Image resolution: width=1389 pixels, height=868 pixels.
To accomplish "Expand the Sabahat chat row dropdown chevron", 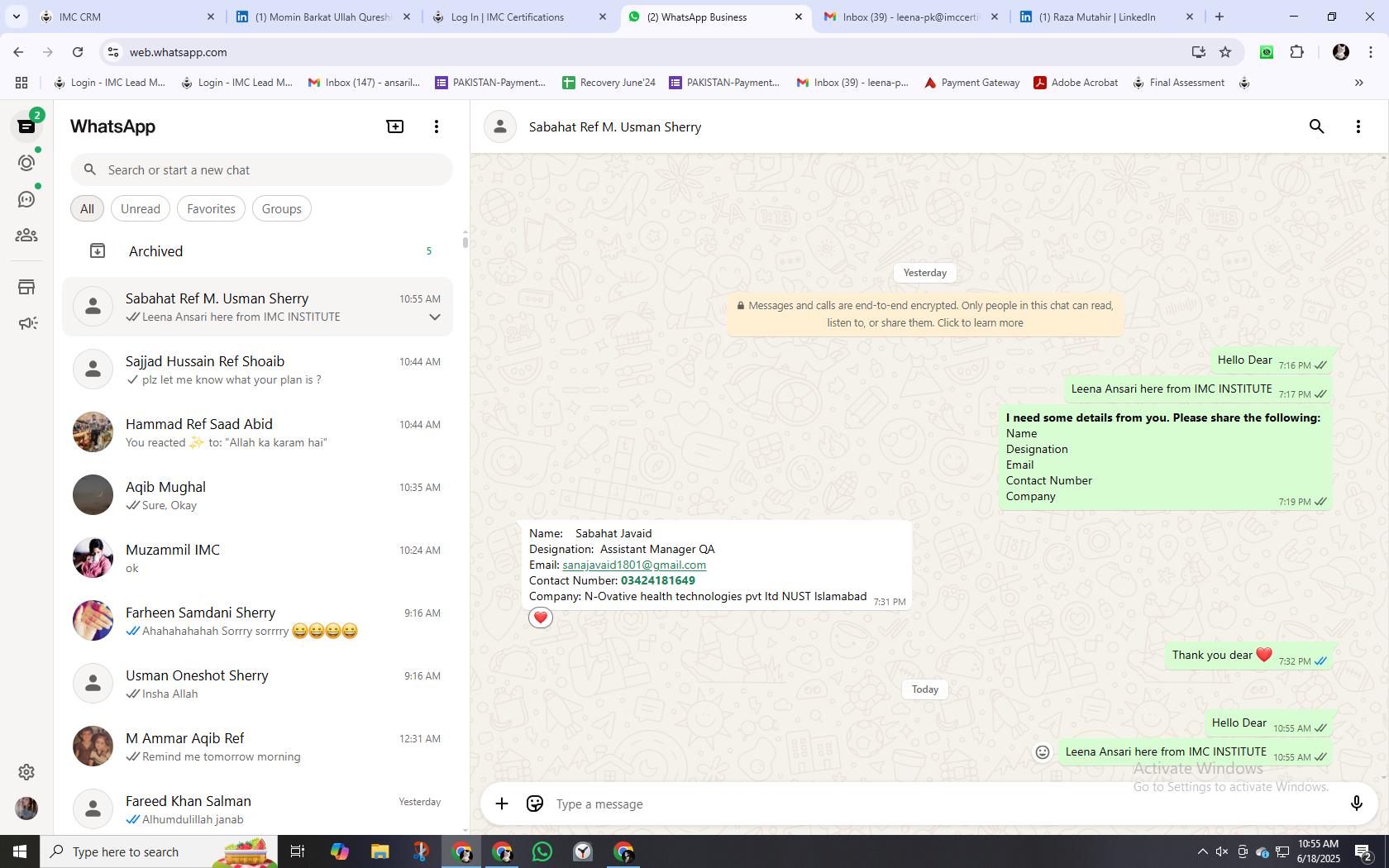I will tap(434, 317).
